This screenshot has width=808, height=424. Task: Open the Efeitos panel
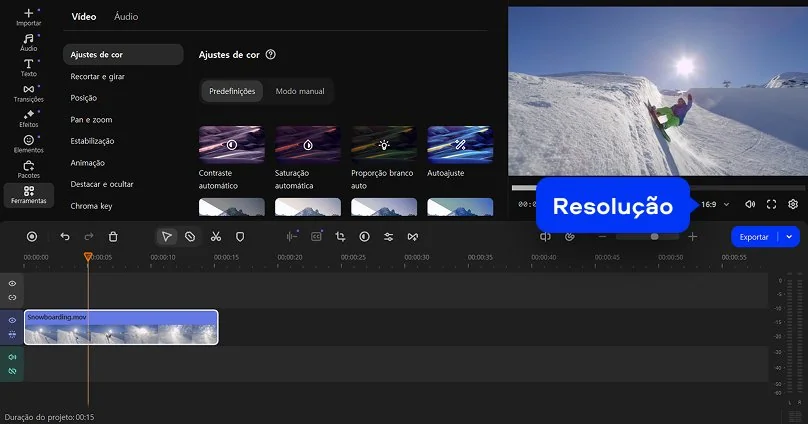[x=28, y=119]
